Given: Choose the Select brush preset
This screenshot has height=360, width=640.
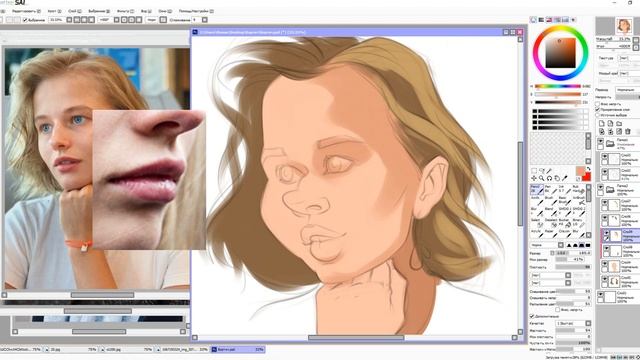Looking at the screenshot, I should [537, 223].
